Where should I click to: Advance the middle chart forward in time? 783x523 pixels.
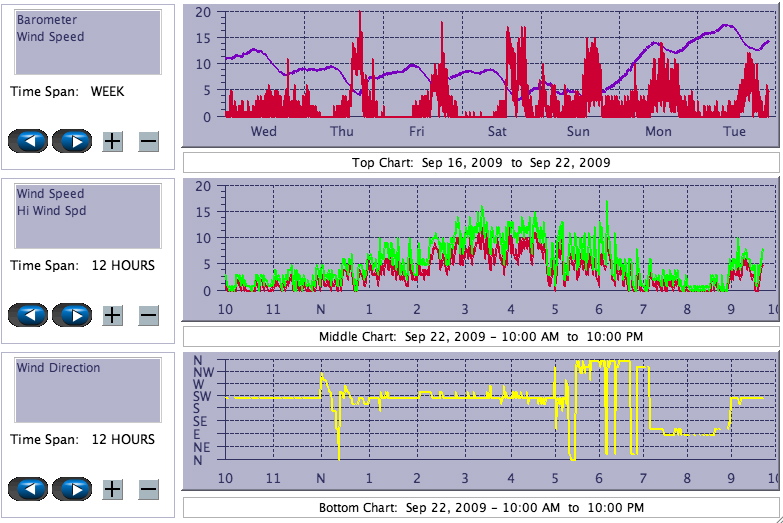72,315
